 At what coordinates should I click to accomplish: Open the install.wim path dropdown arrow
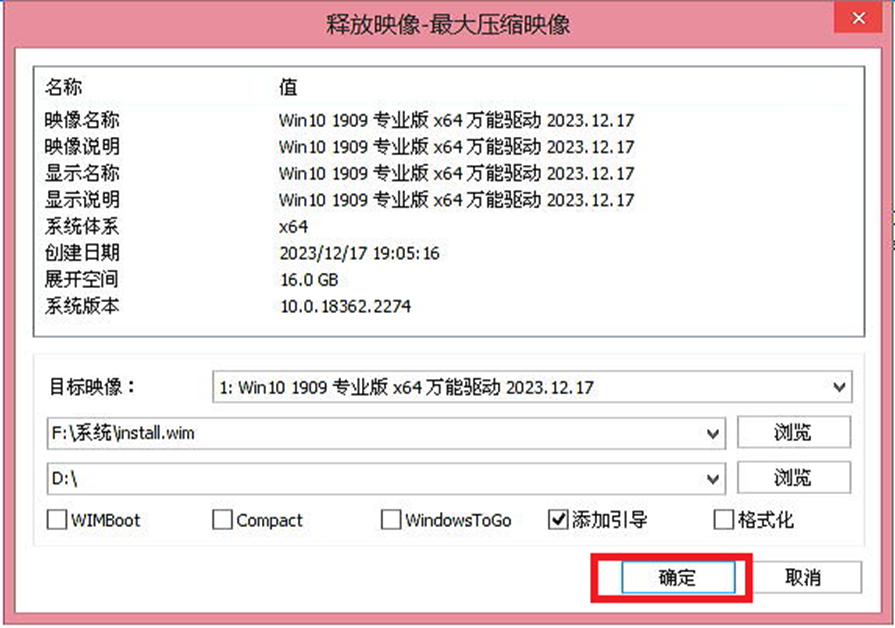pyautogui.click(x=712, y=434)
